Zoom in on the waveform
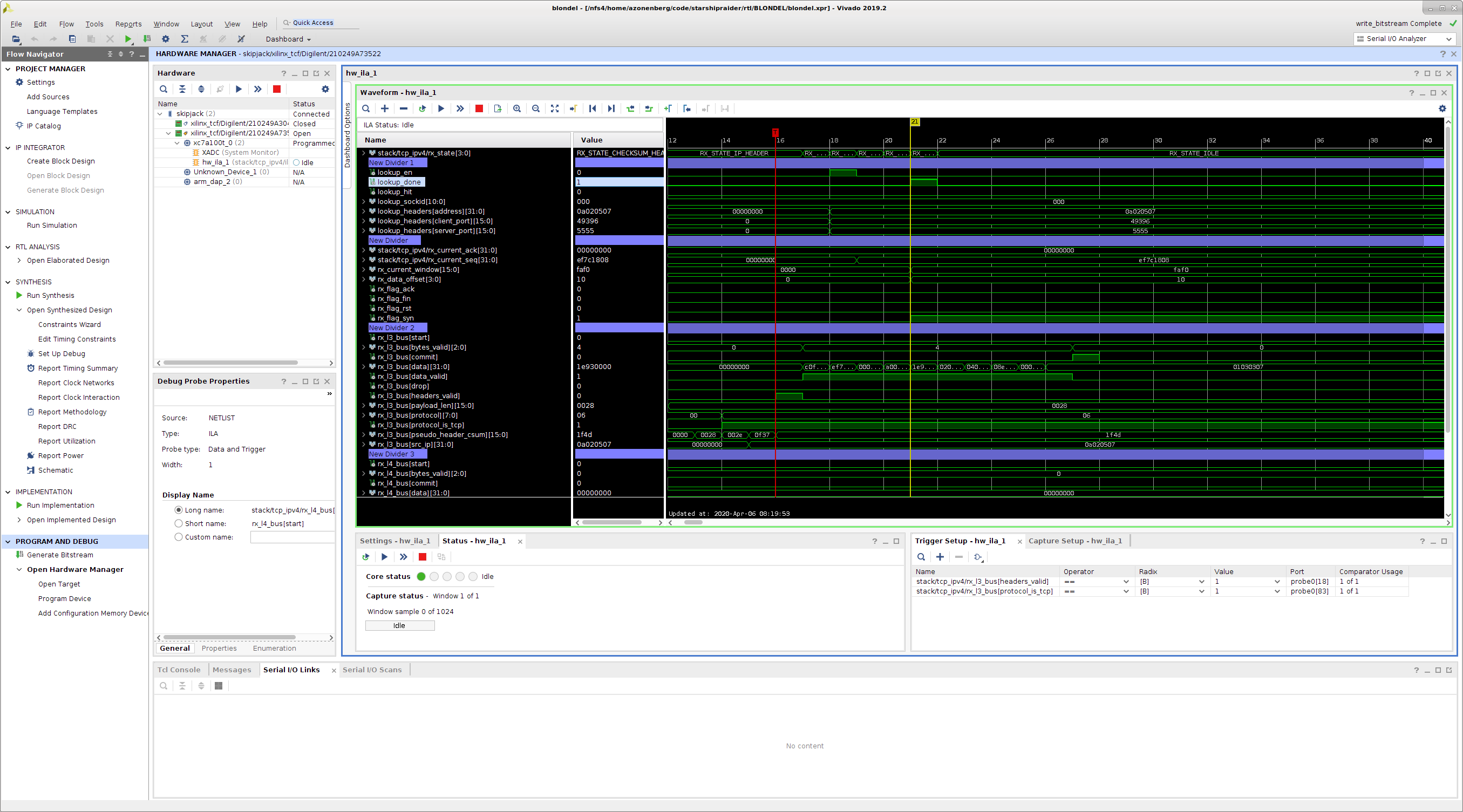The width and height of the screenshot is (1463, 812). [517, 108]
